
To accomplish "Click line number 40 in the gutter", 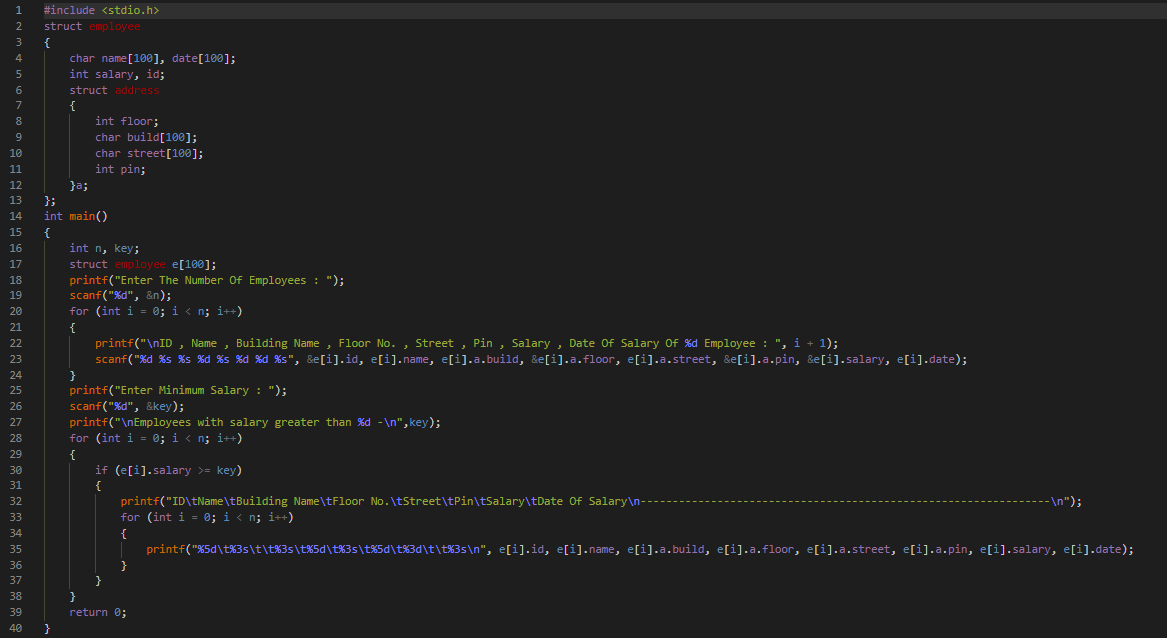I will pos(16,628).
